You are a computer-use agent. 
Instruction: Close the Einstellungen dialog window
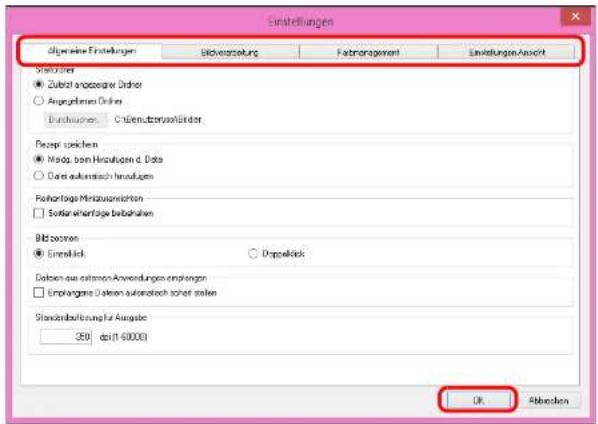[575, 17]
